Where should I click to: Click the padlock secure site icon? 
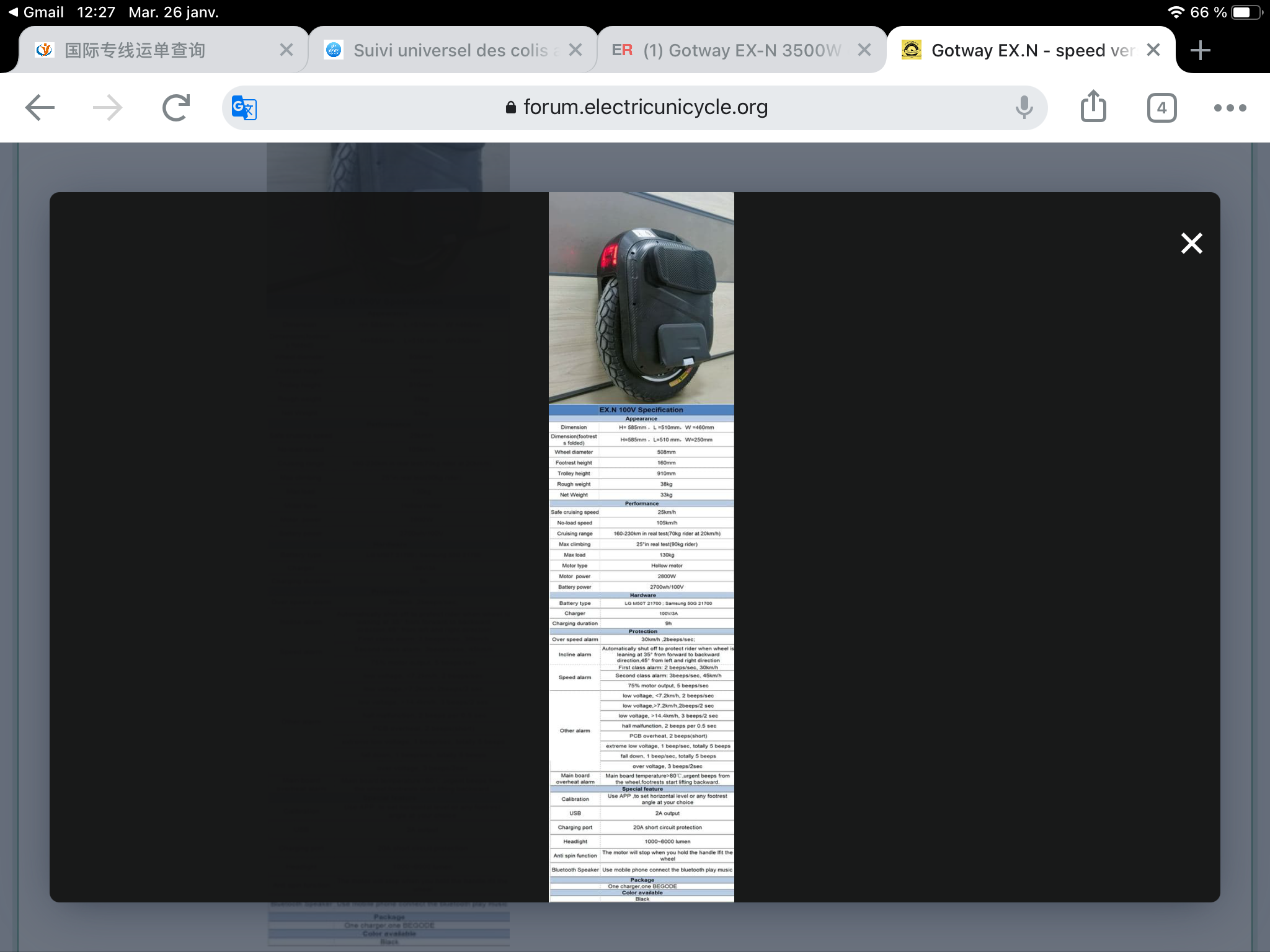coord(510,108)
